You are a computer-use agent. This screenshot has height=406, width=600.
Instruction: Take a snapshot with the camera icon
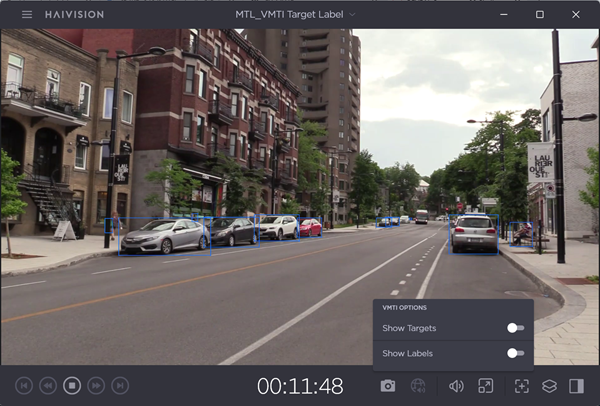(x=388, y=386)
